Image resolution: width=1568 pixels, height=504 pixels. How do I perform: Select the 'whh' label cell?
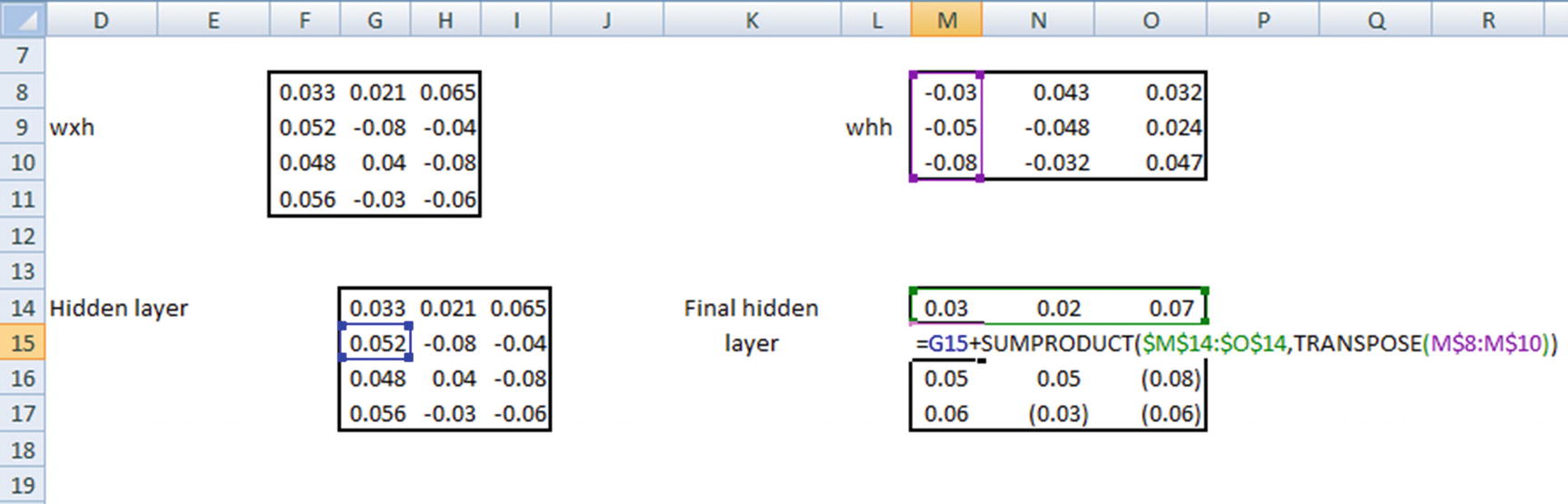coord(868,127)
